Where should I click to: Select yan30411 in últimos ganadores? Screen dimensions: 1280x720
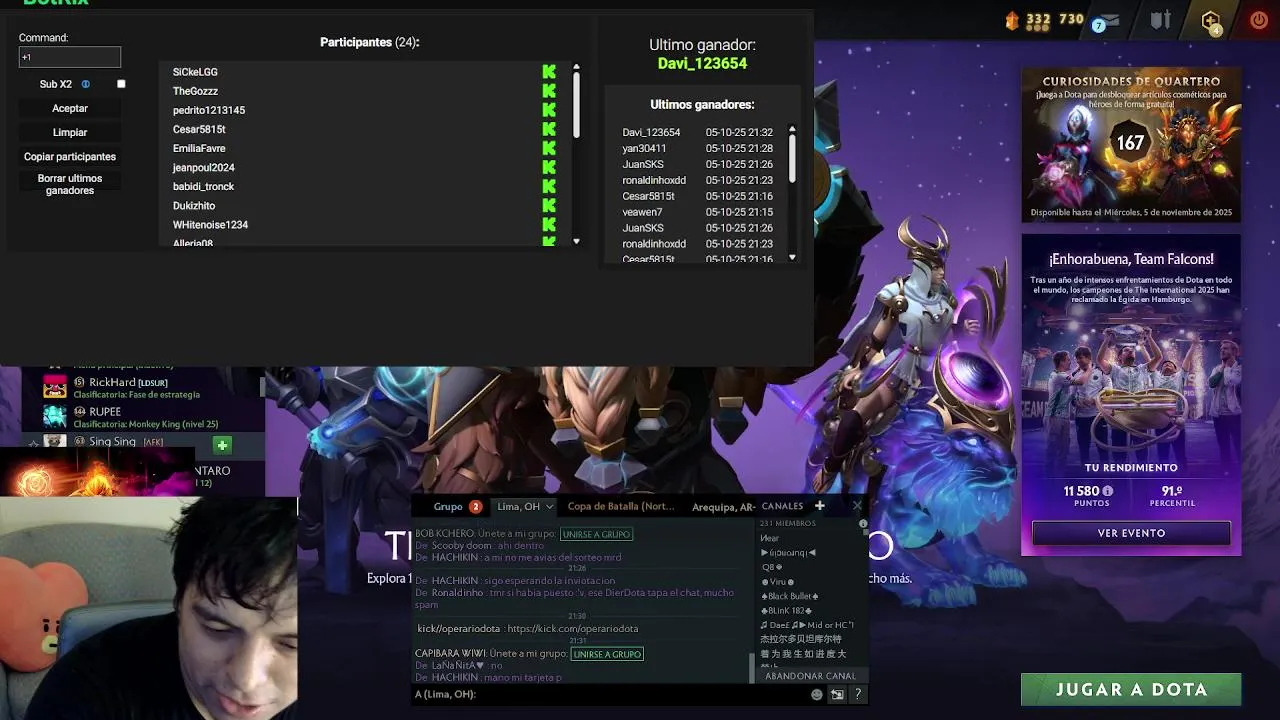tap(644, 148)
